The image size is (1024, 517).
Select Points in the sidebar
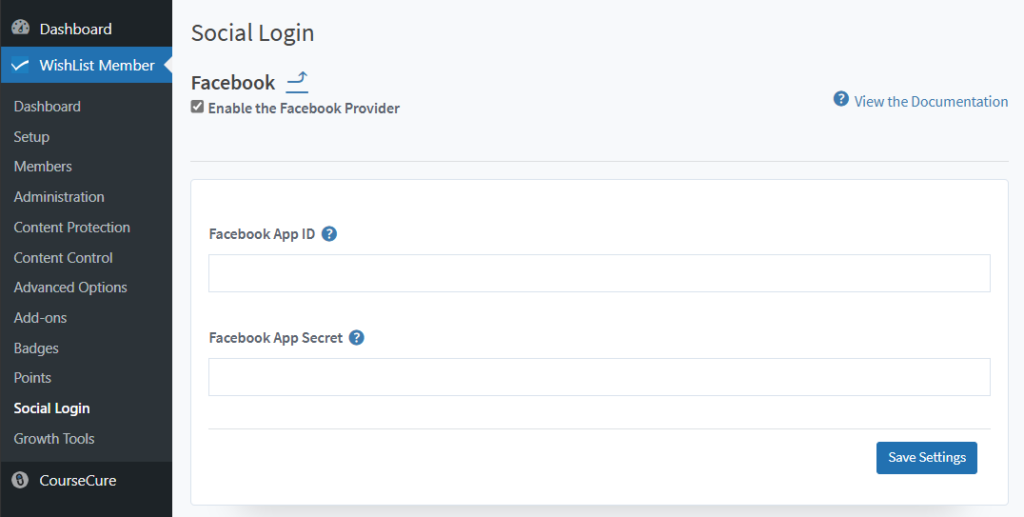click(33, 377)
